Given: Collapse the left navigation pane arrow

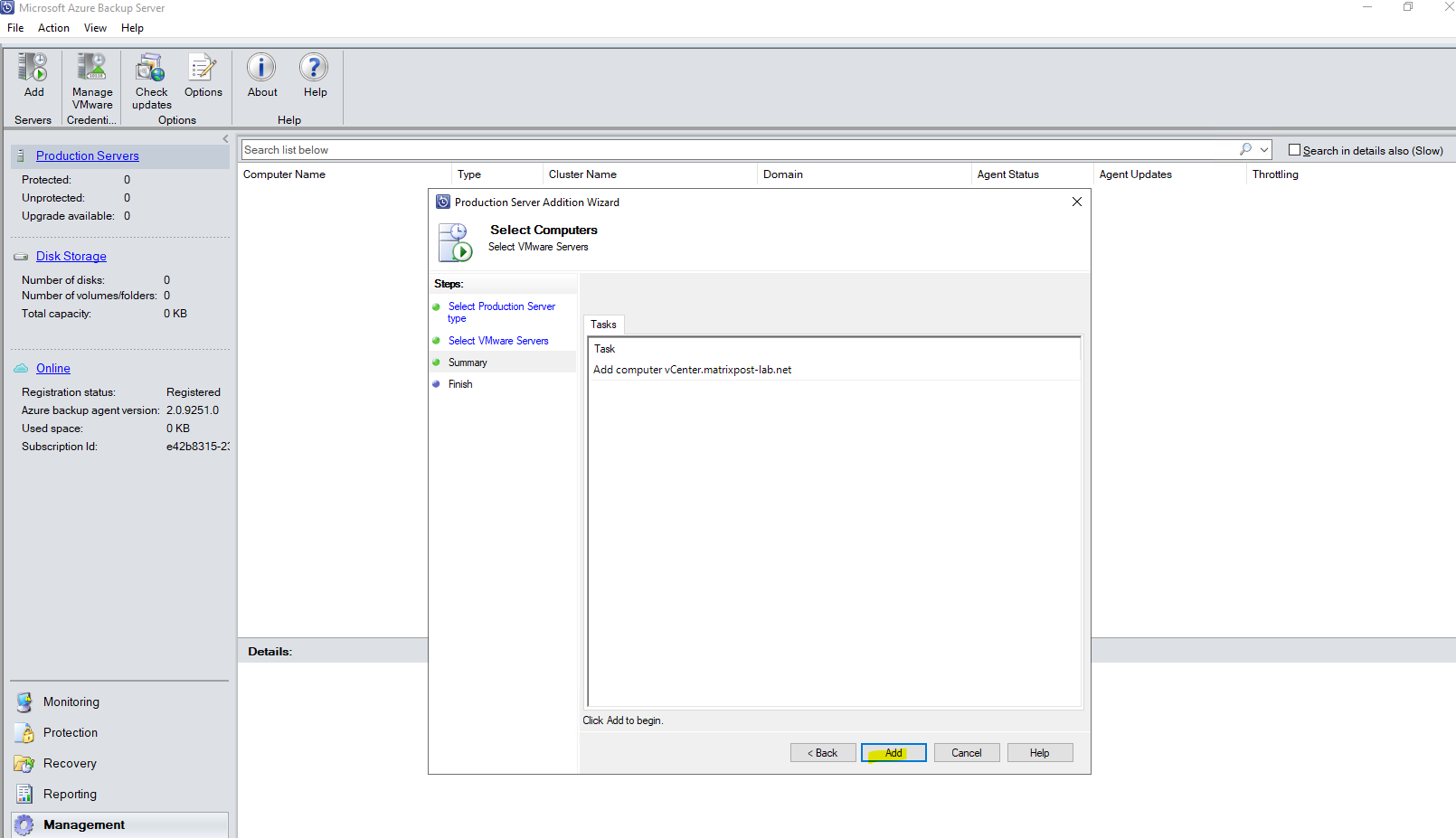Looking at the screenshot, I should coord(226,139).
